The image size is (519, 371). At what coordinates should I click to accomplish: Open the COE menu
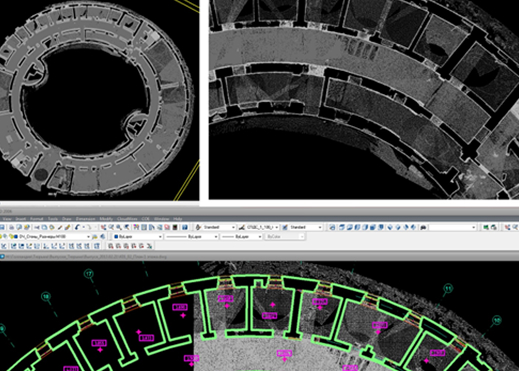[x=145, y=219]
